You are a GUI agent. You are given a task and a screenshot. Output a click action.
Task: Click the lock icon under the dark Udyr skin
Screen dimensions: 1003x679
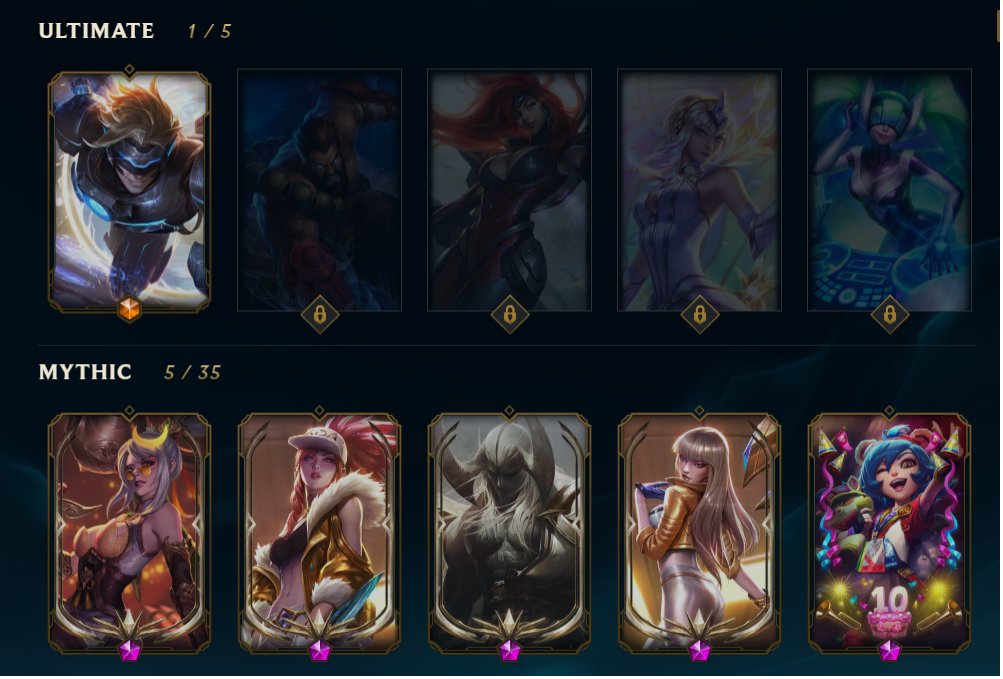point(320,315)
